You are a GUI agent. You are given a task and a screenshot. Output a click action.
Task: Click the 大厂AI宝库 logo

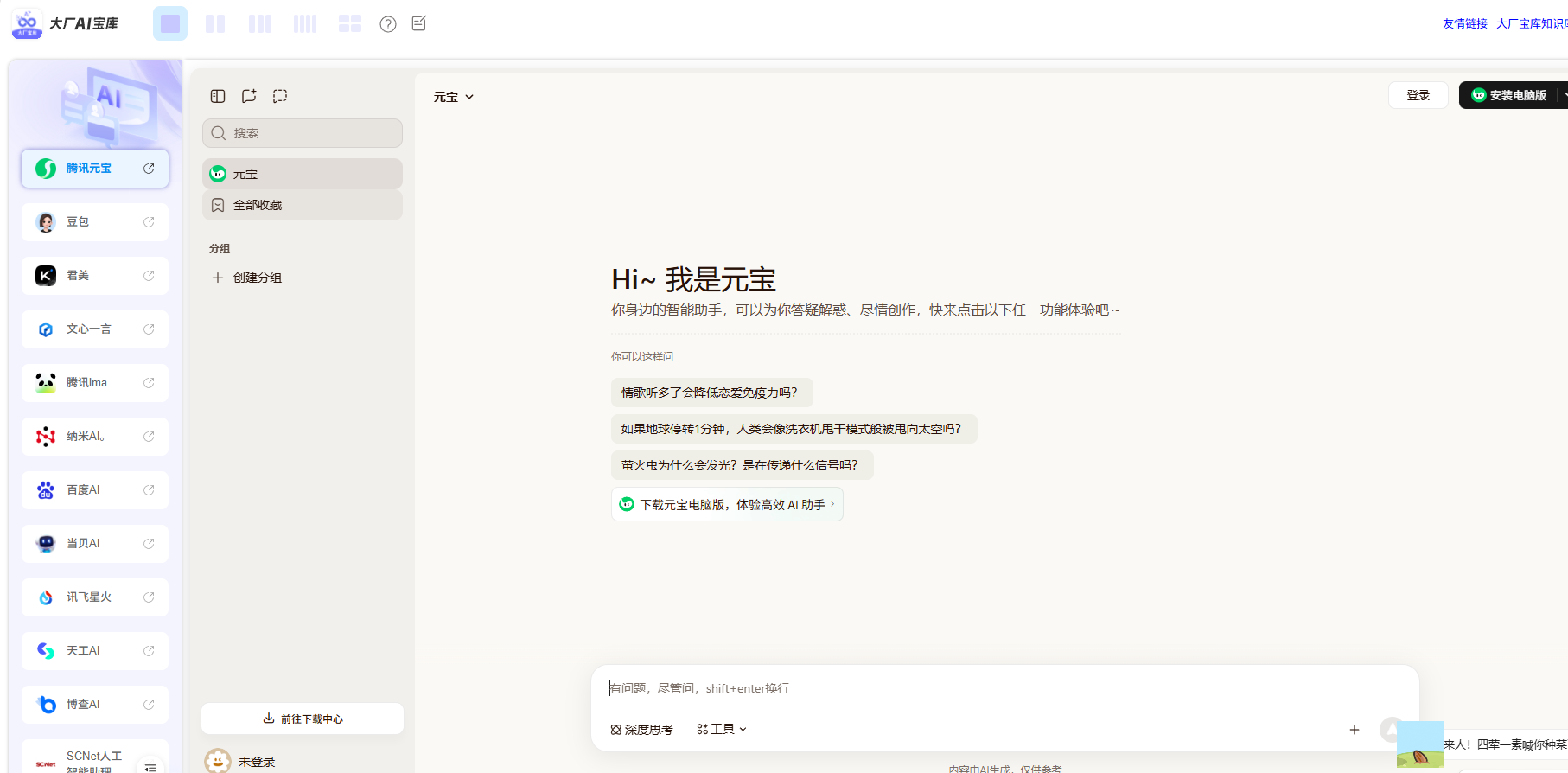[x=66, y=23]
